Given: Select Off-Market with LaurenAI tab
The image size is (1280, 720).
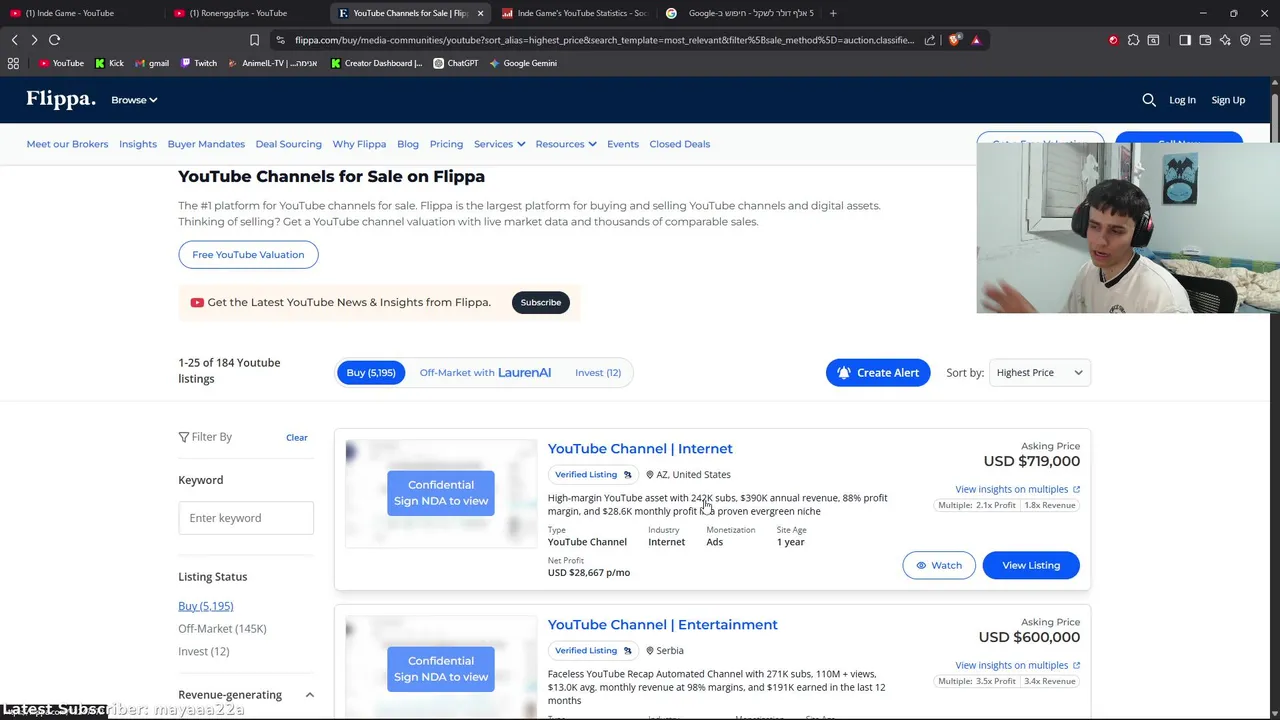Looking at the screenshot, I should pos(485,372).
